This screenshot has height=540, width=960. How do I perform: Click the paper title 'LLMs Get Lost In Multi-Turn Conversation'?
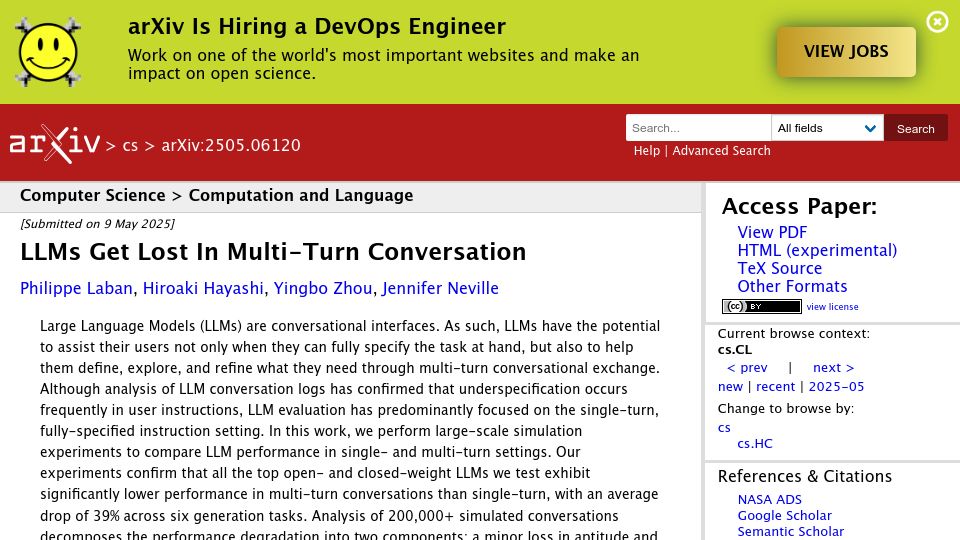(x=273, y=252)
